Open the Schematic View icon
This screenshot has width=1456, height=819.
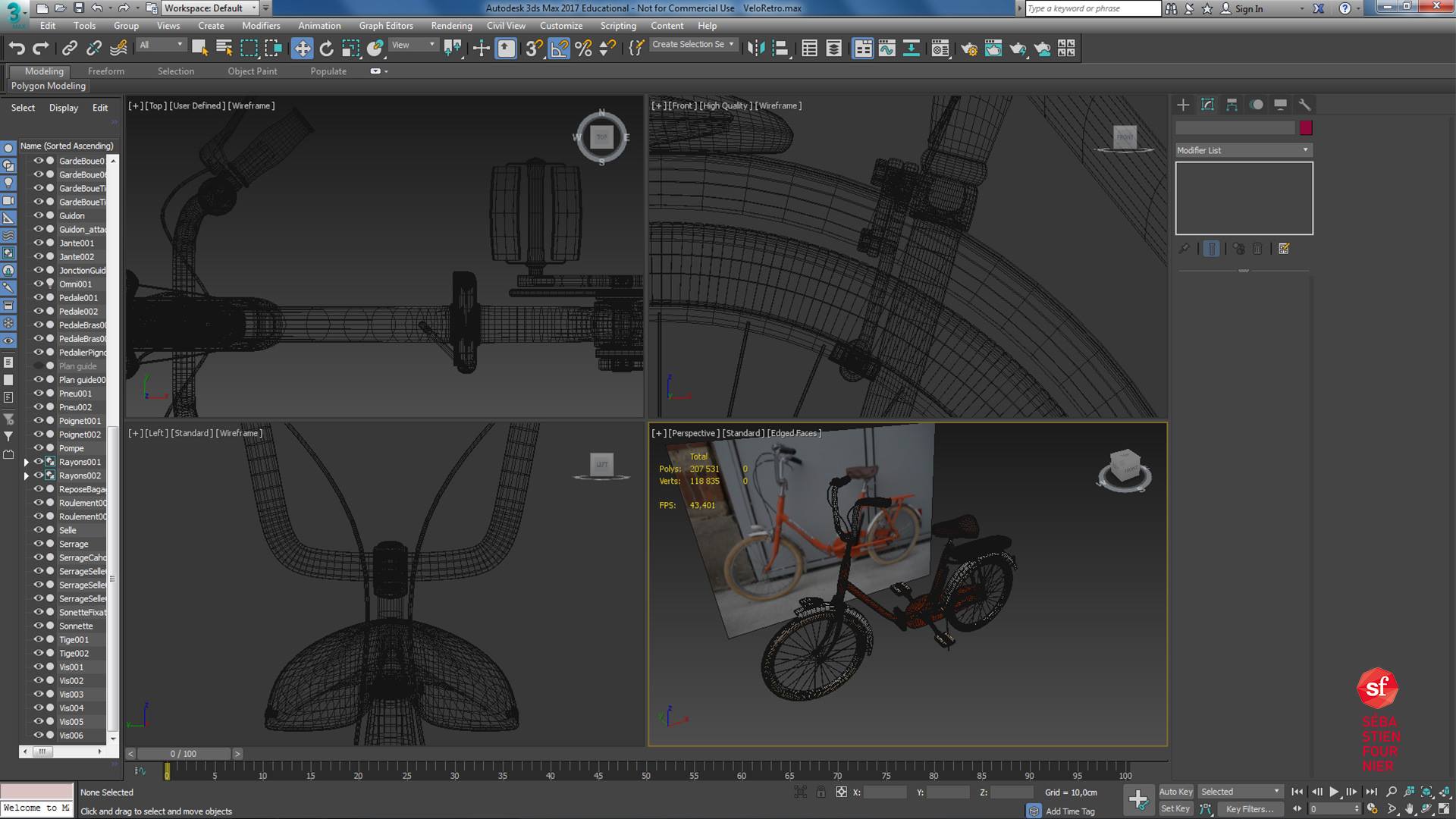[x=911, y=49]
